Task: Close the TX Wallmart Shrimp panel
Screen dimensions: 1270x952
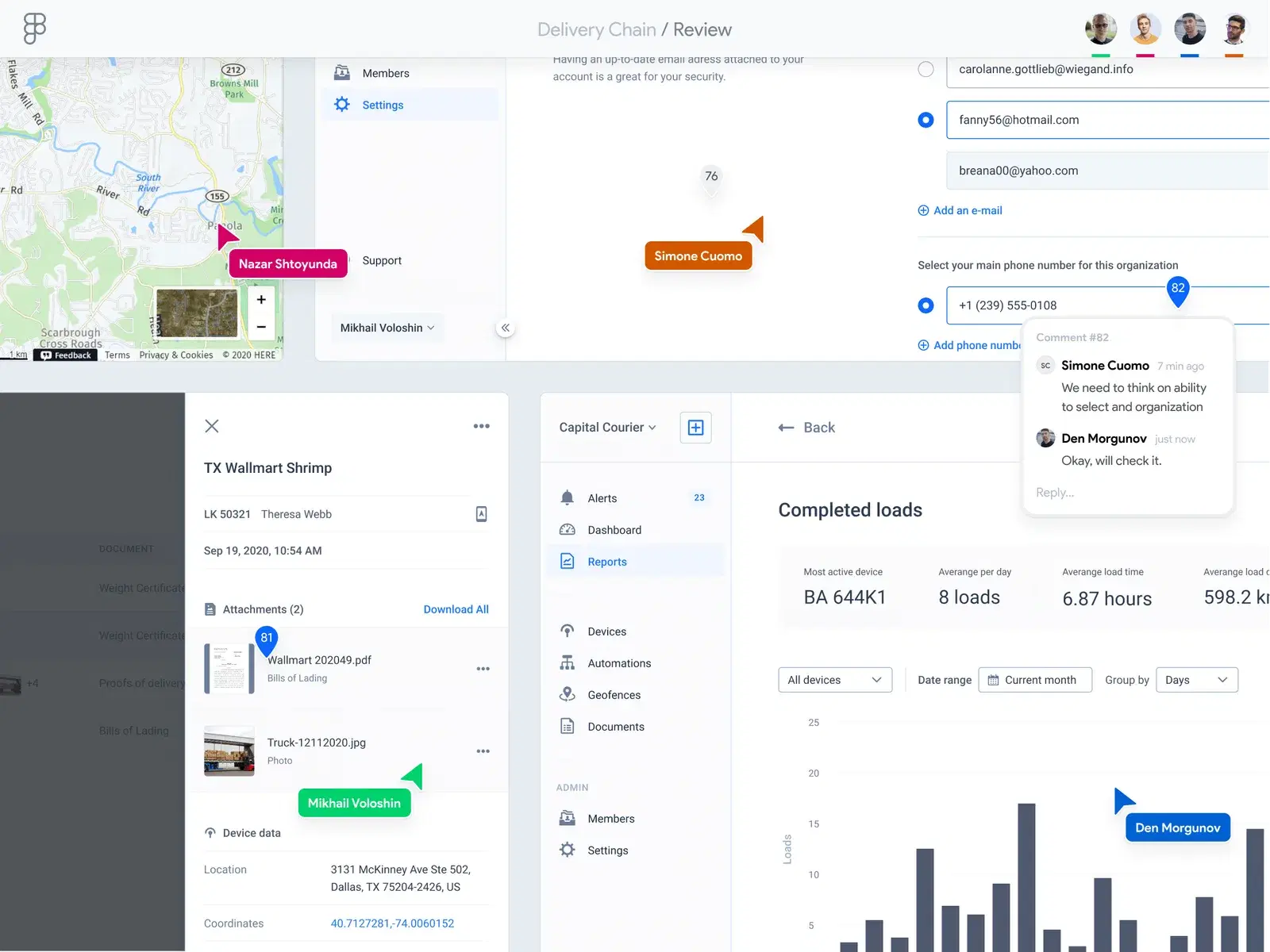Action: (x=212, y=426)
